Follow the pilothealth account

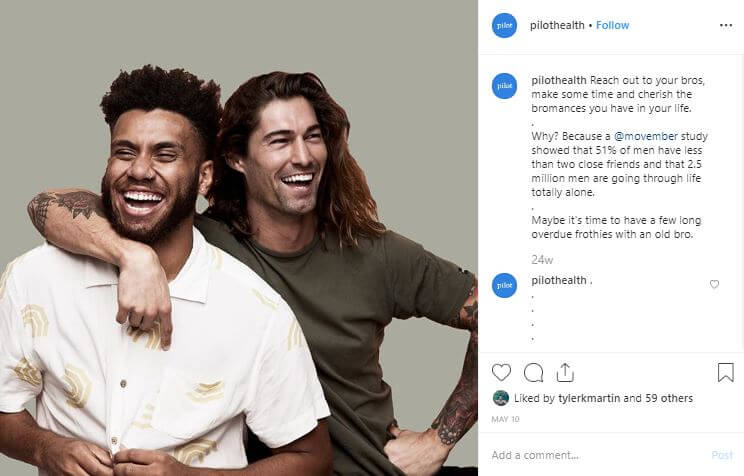pyautogui.click(x=612, y=25)
